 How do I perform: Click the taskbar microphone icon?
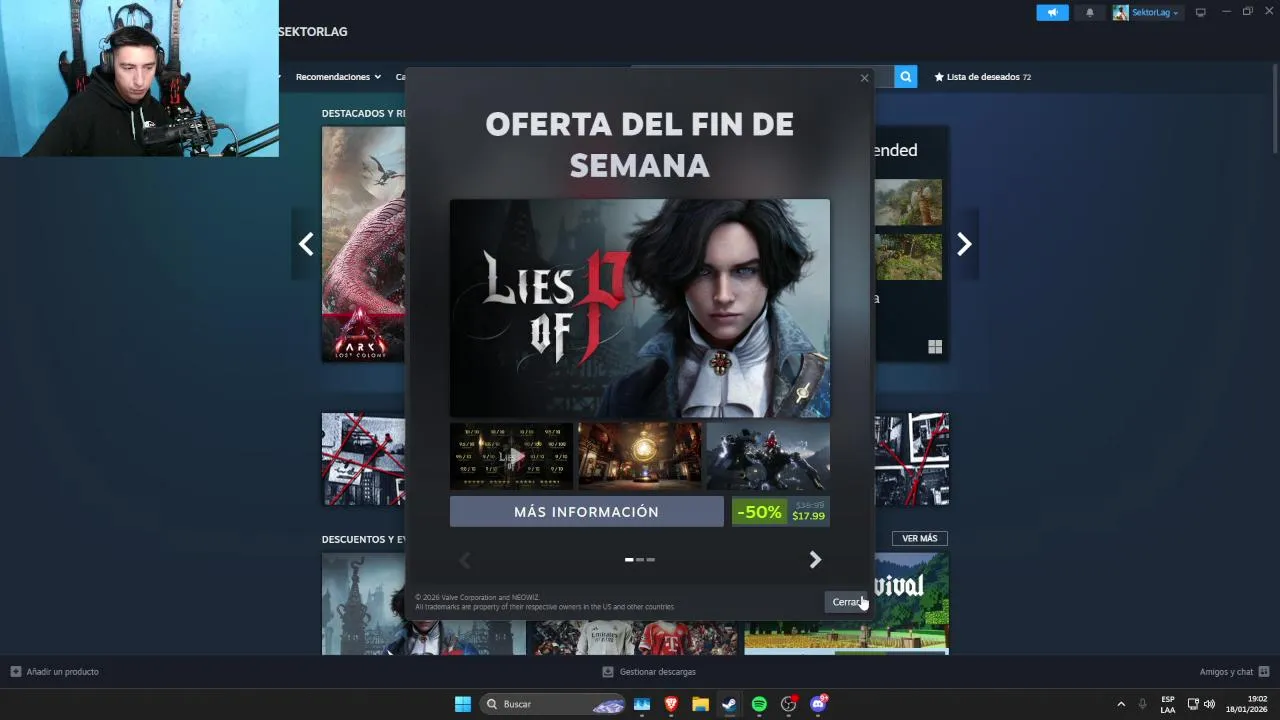click(x=1142, y=704)
